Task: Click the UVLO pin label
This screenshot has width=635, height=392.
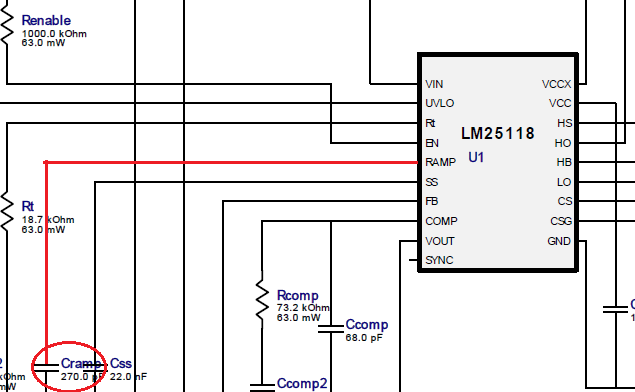Action: 440,103
